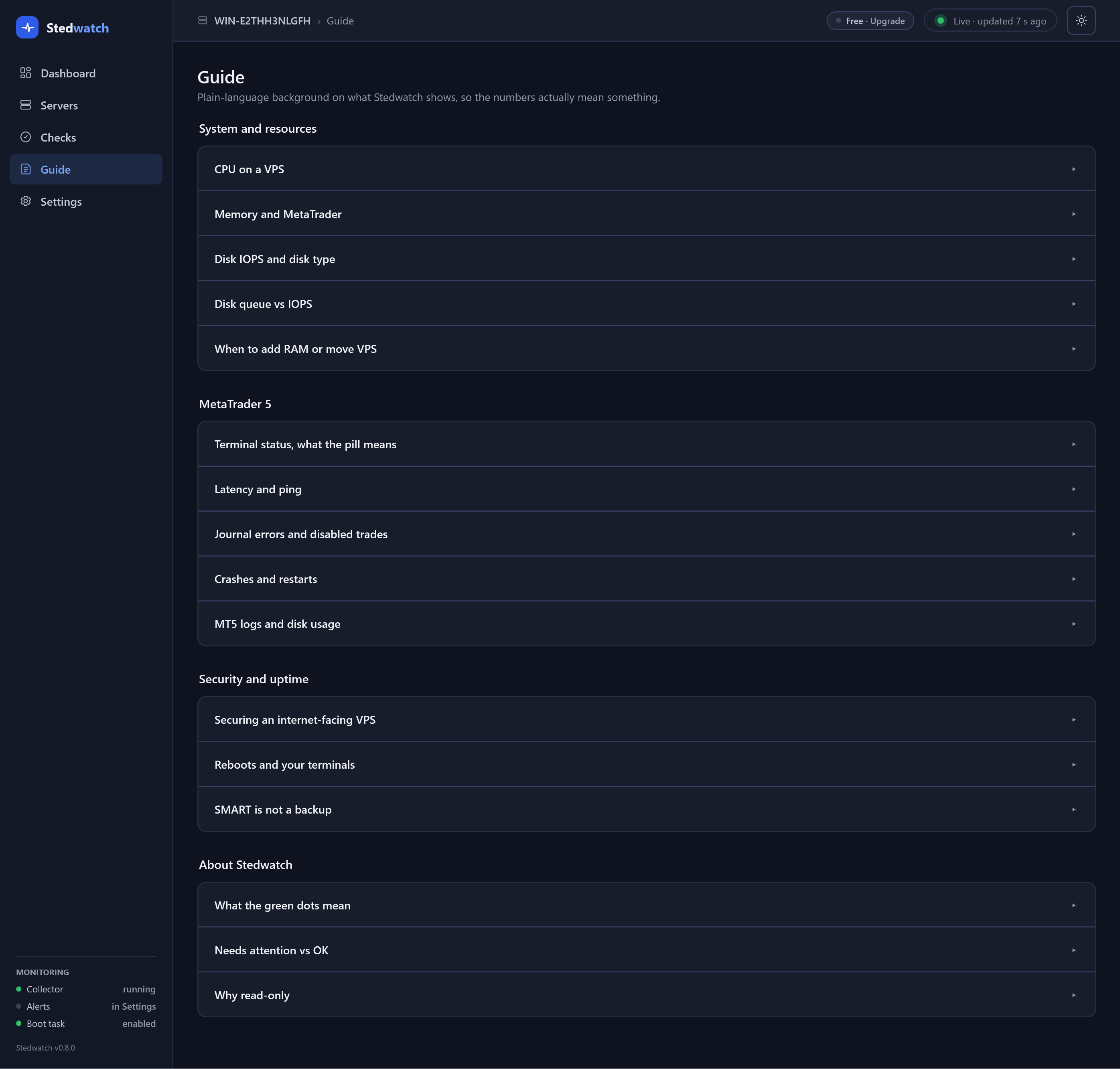Expand the Why read-only article

pos(646,995)
